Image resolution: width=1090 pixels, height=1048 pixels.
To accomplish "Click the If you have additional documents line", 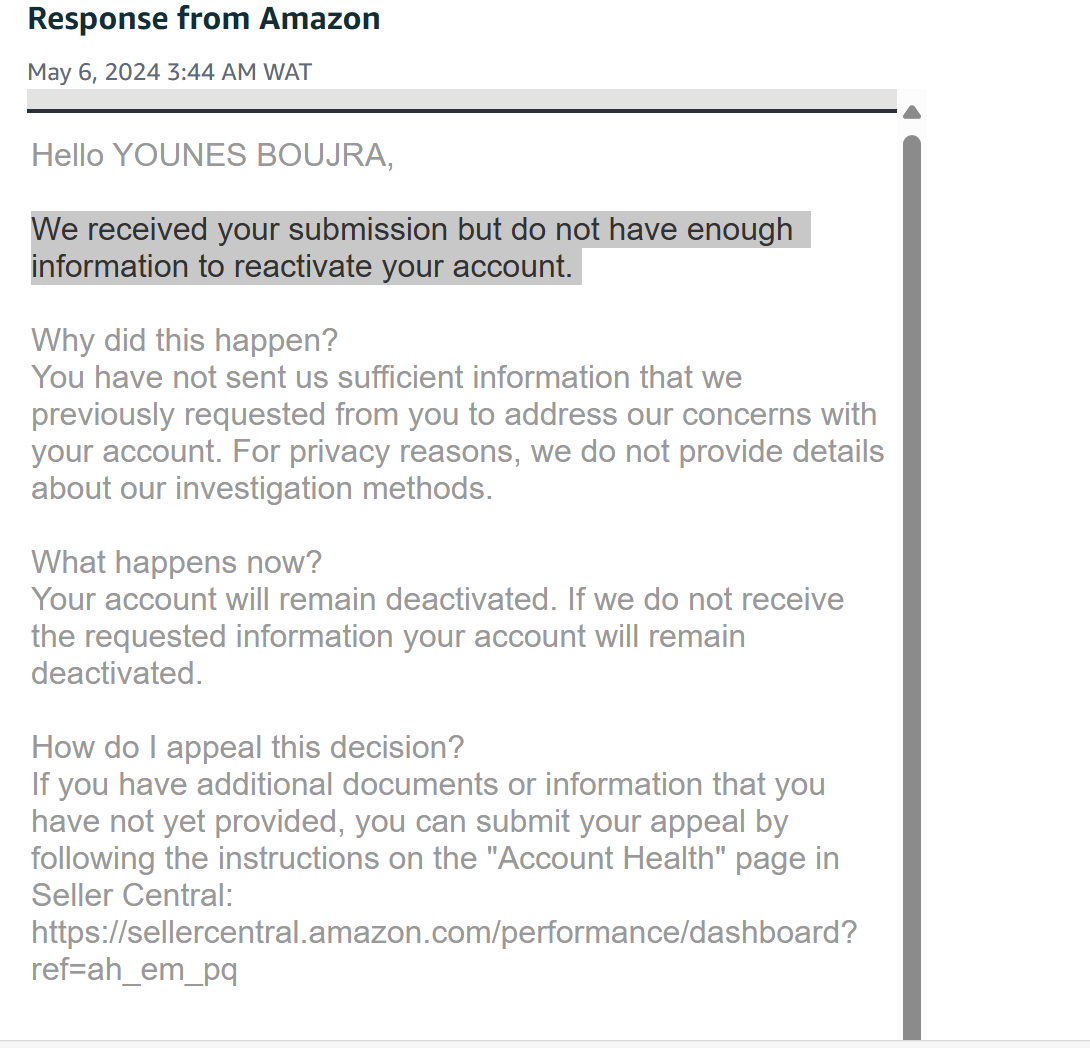I will pyautogui.click(x=428, y=785).
